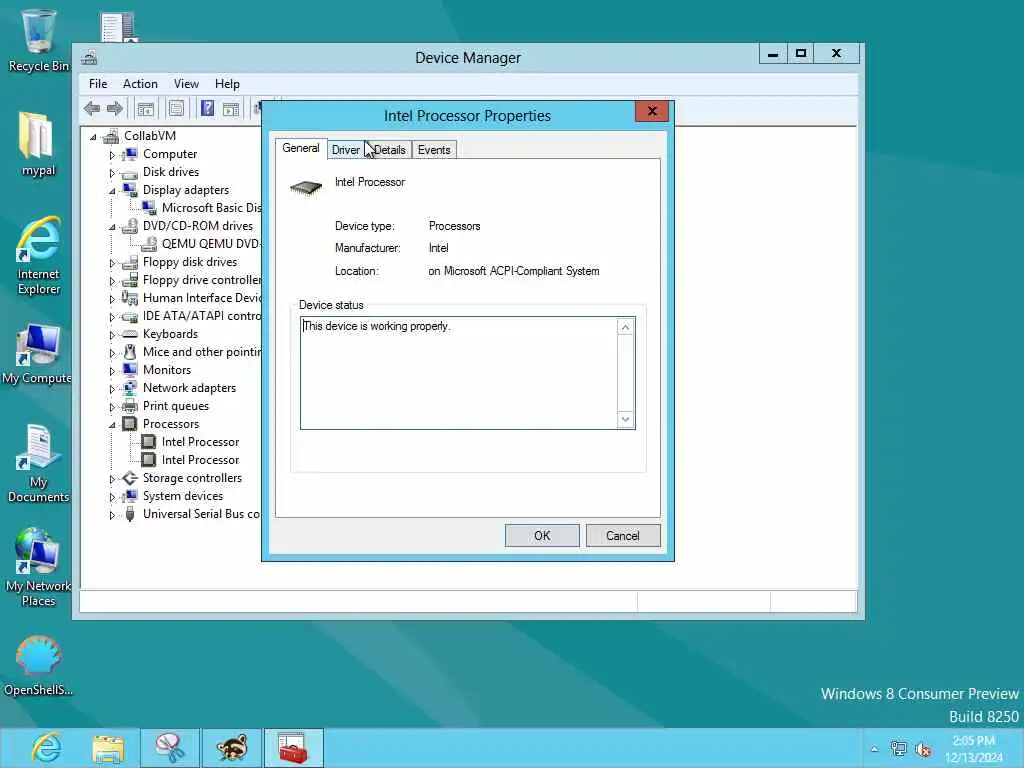Expand the Floppy disk drives node
The image size is (1024, 768).
pyautogui.click(x=112, y=263)
